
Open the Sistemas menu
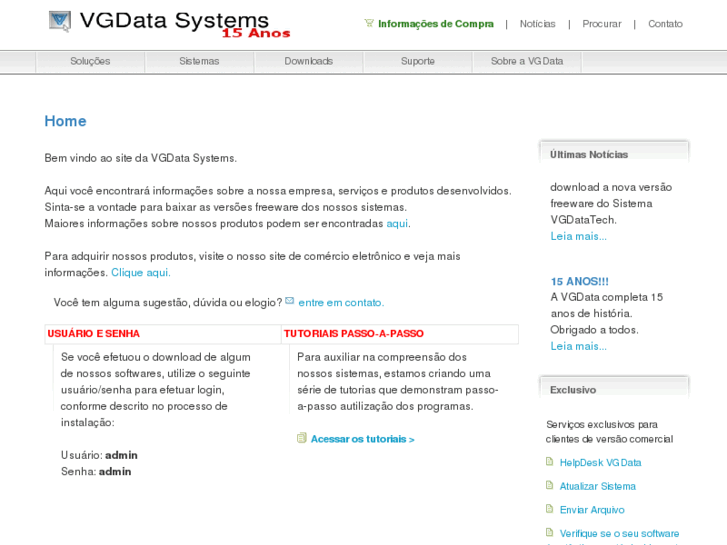point(199,61)
